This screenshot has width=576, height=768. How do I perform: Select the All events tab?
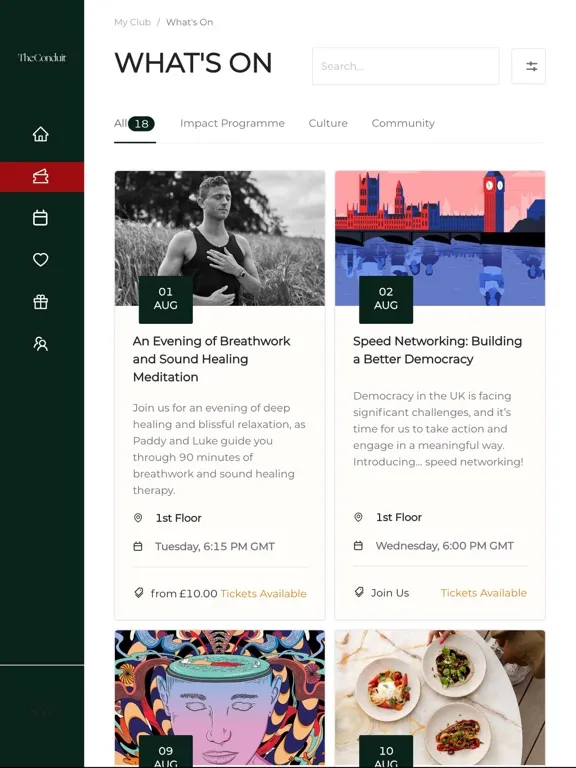click(135, 123)
